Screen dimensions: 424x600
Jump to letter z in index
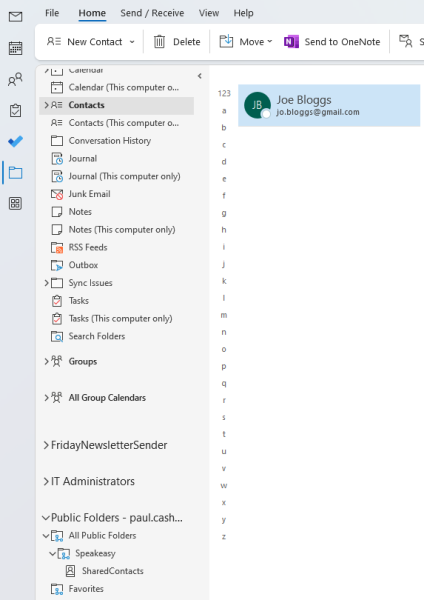tap(224, 537)
